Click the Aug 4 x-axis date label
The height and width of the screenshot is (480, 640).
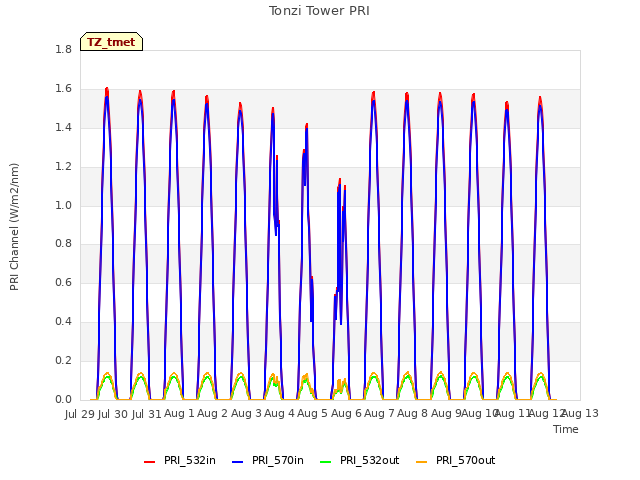pos(280,414)
